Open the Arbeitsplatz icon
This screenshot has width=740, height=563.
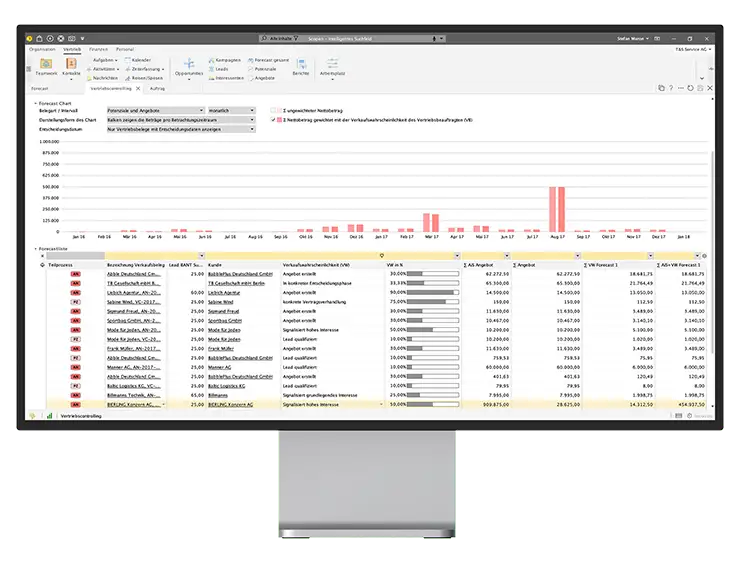click(332, 66)
